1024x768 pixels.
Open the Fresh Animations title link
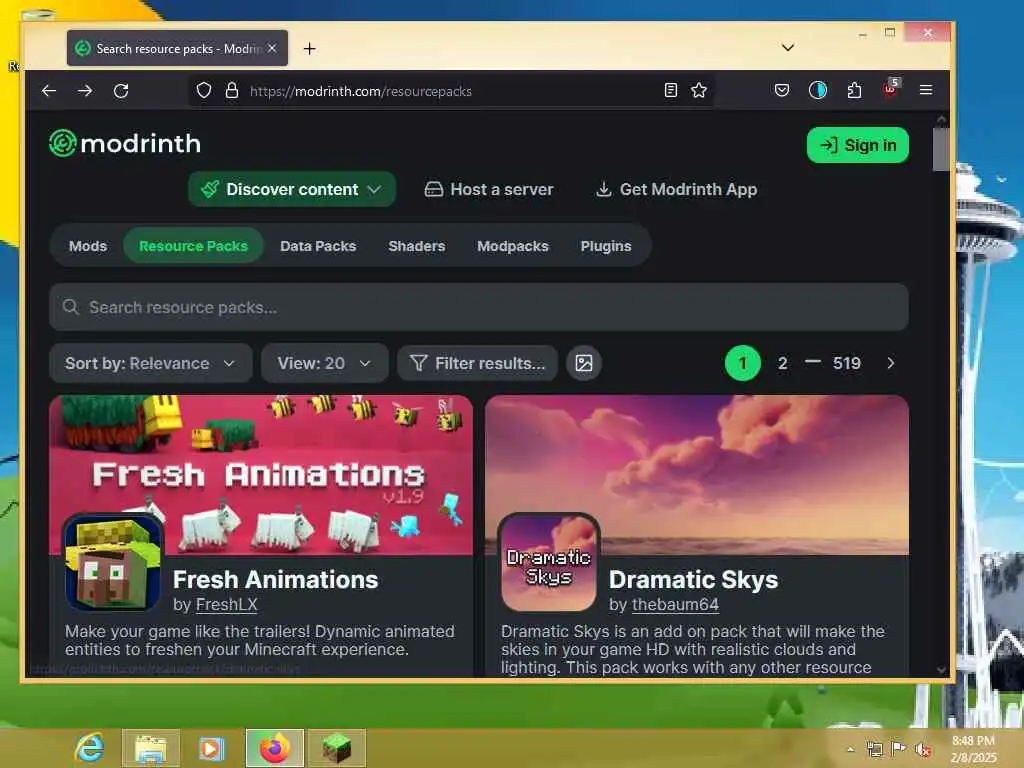click(276, 579)
